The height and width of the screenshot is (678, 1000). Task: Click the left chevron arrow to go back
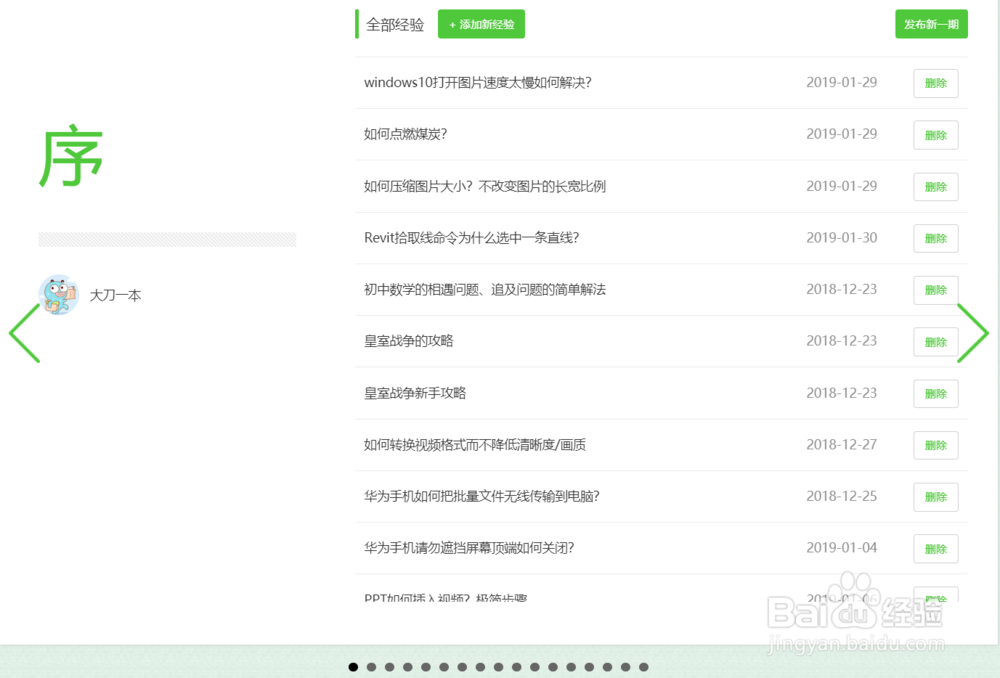tap(22, 334)
